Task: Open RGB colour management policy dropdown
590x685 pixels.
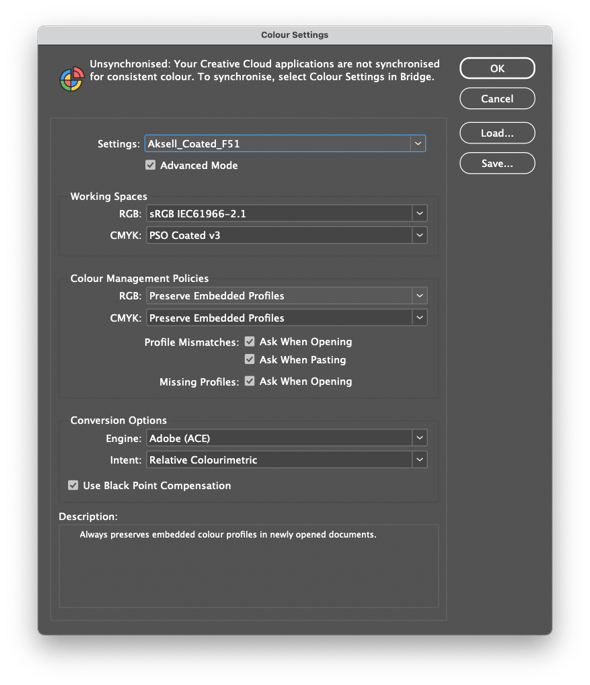Action: point(420,296)
